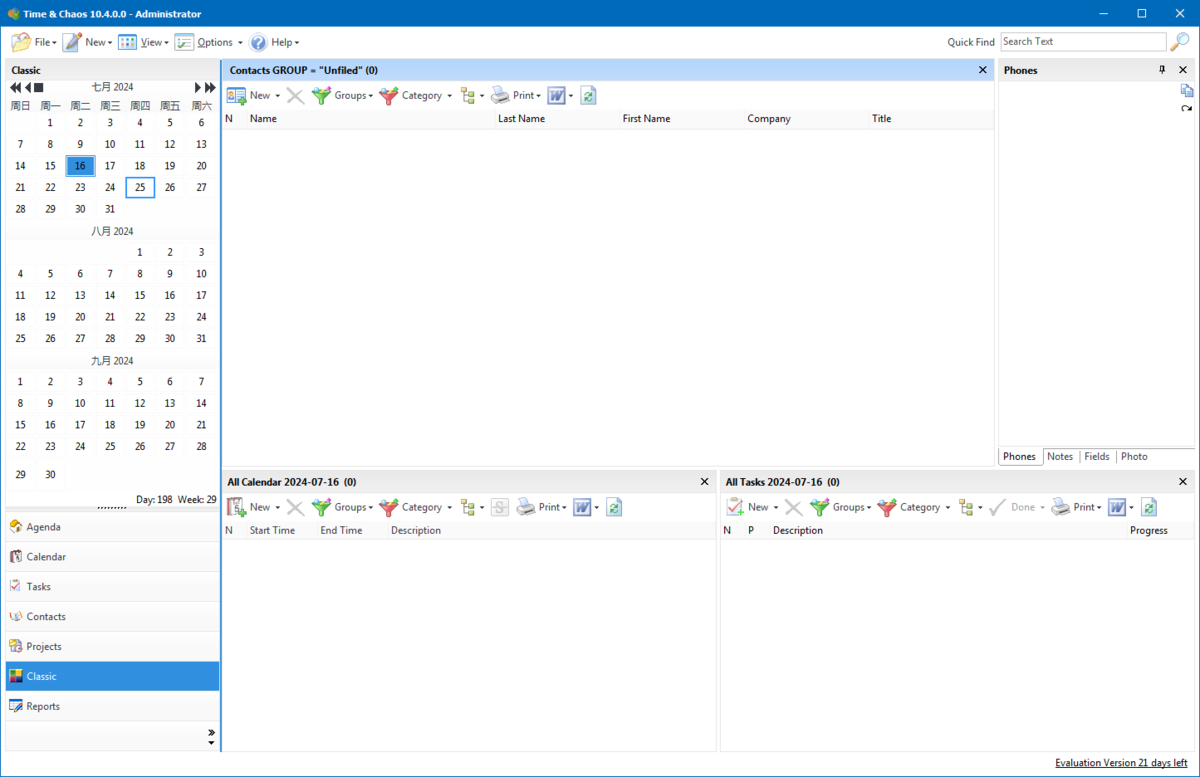Screen dimensions: 1200x777
Task: Jump to next month in the calendar
Action: [x=198, y=88]
